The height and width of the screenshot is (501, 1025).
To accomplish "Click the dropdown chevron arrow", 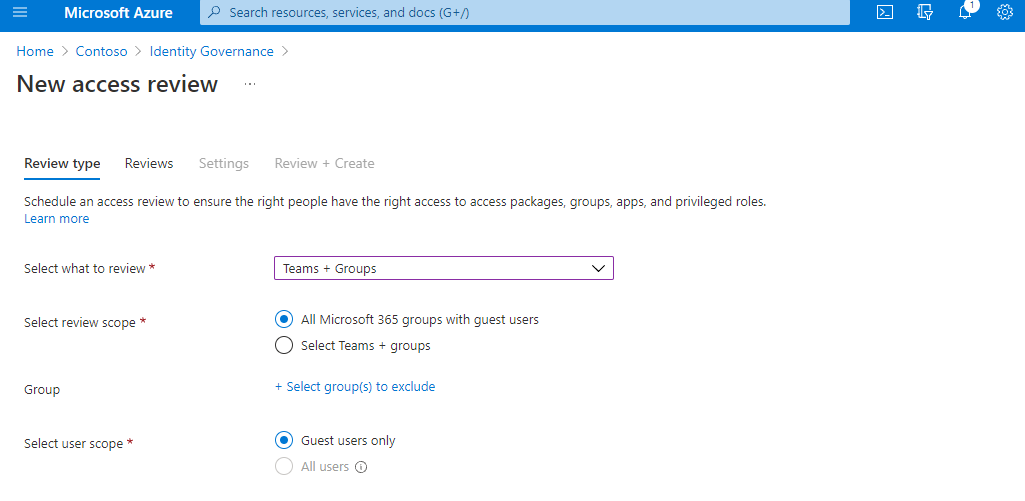I will pyautogui.click(x=598, y=268).
